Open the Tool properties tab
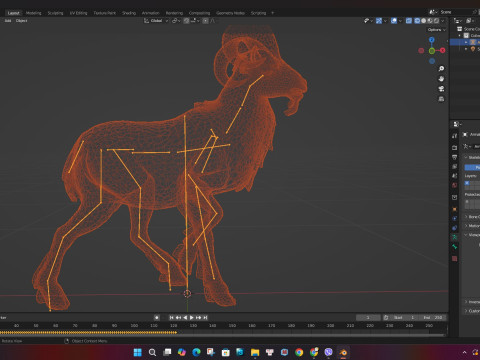 455,136
